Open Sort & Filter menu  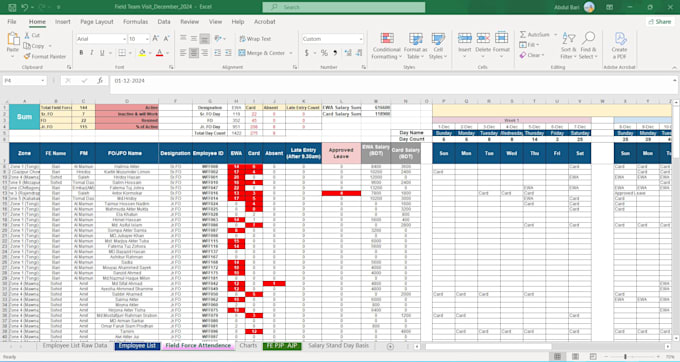pos(568,46)
